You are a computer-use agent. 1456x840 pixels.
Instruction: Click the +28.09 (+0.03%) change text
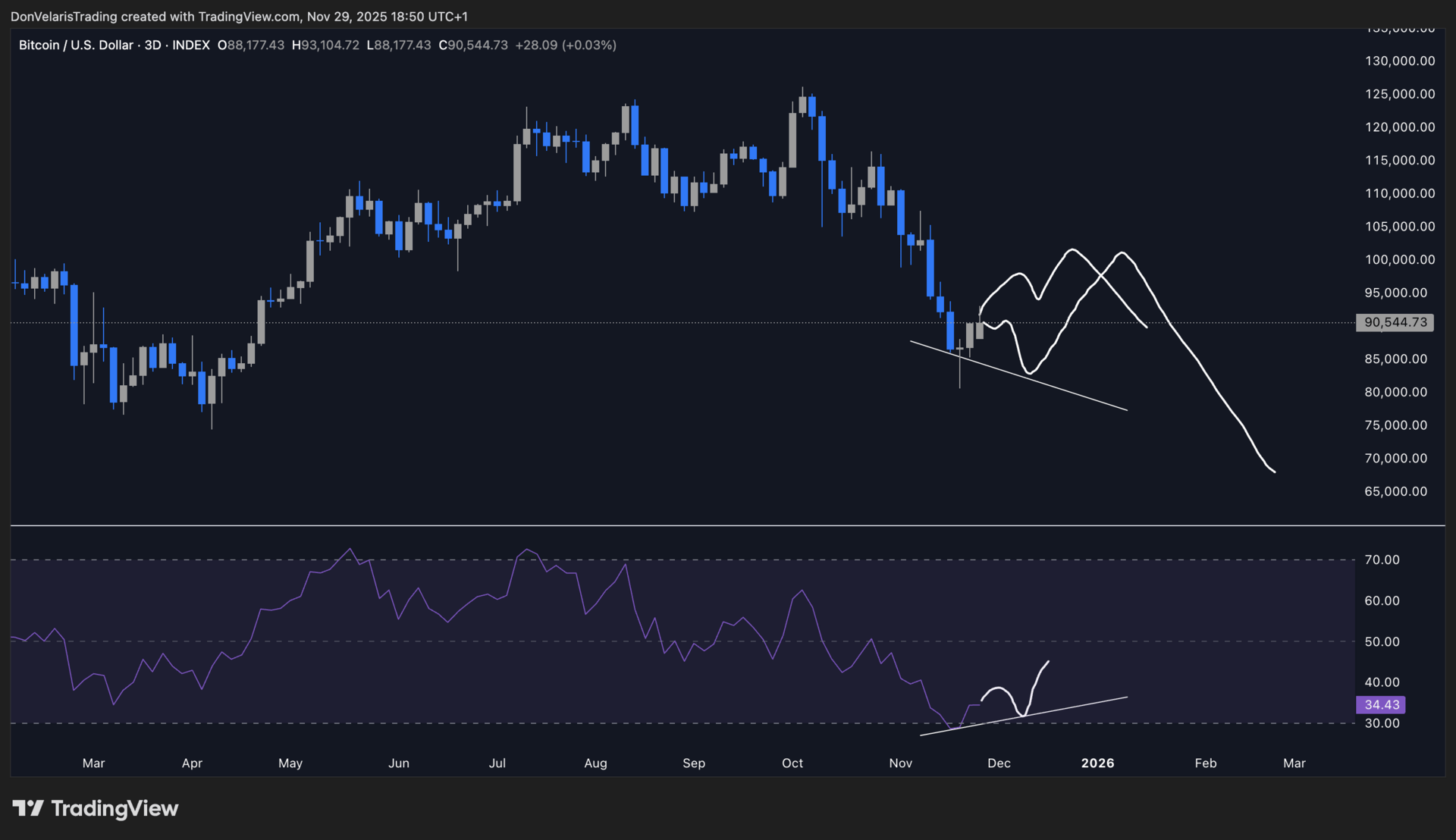565,45
